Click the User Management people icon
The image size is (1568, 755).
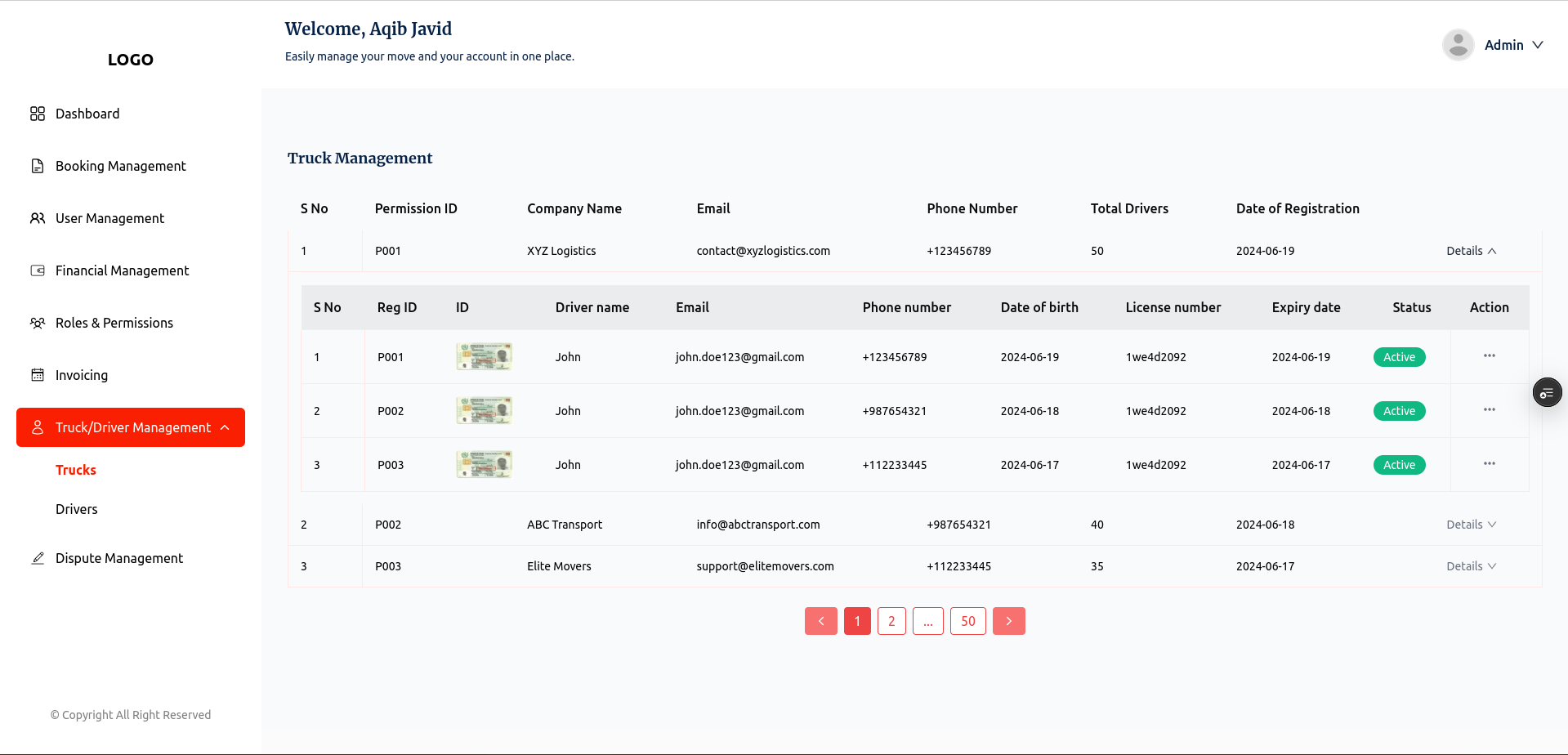38,218
